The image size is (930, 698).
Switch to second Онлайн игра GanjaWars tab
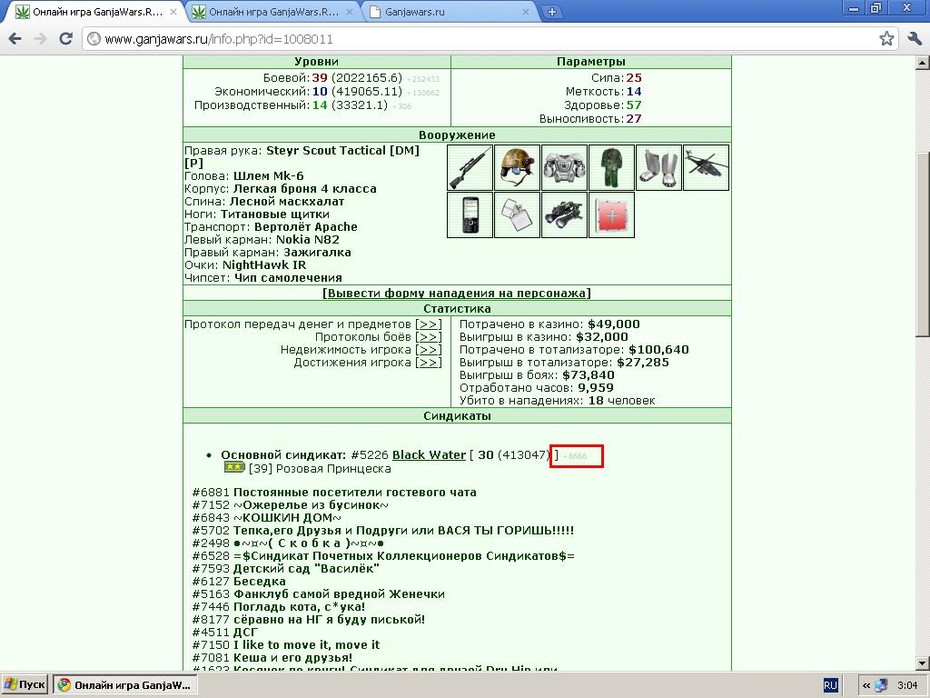click(x=274, y=12)
